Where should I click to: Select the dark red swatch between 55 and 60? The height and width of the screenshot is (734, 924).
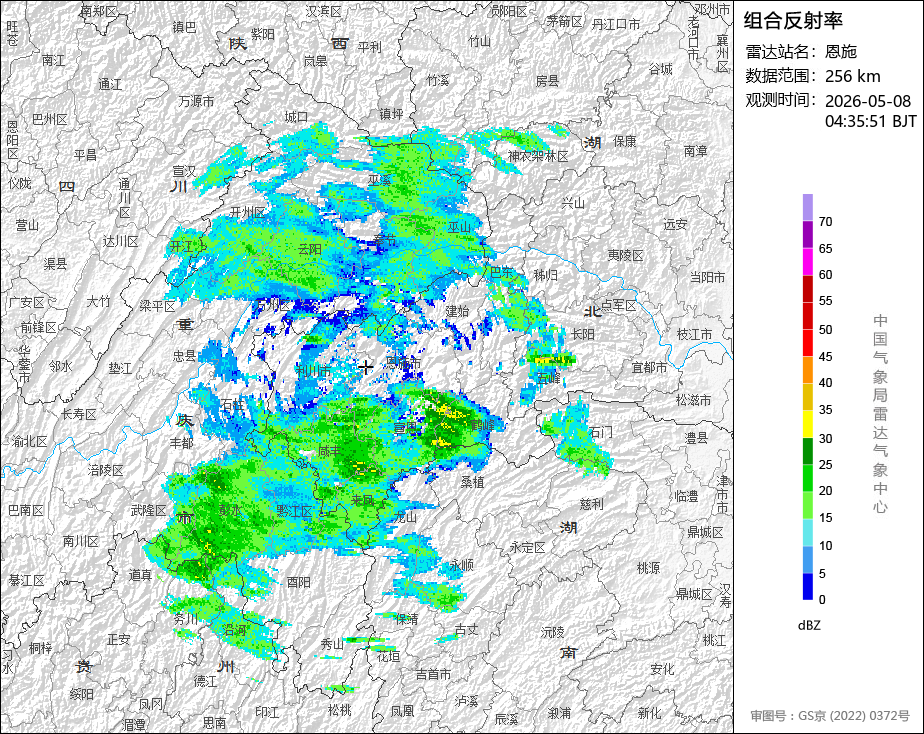(807, 289)
